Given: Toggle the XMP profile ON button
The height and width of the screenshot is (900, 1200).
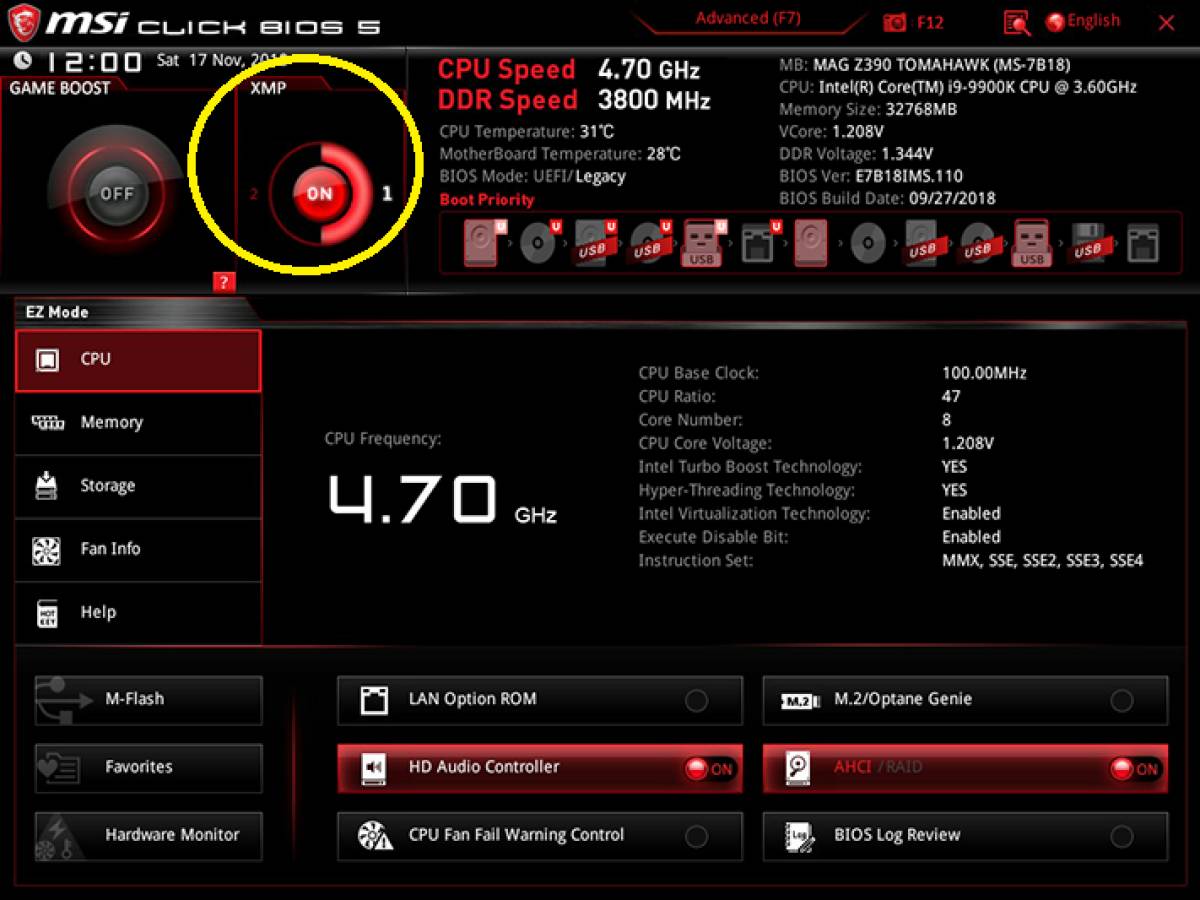Looking at the screenshot, I should coord(319,194).
